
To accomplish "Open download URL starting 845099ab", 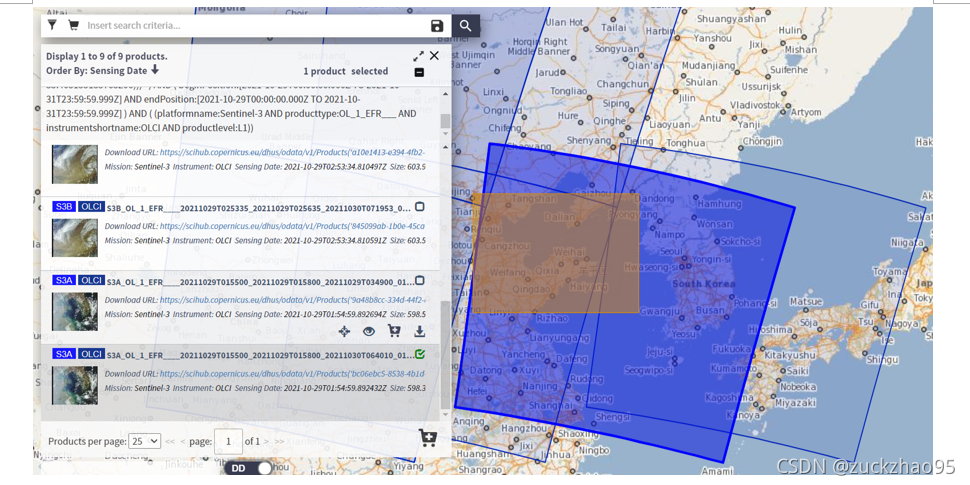I will [293, 226].
